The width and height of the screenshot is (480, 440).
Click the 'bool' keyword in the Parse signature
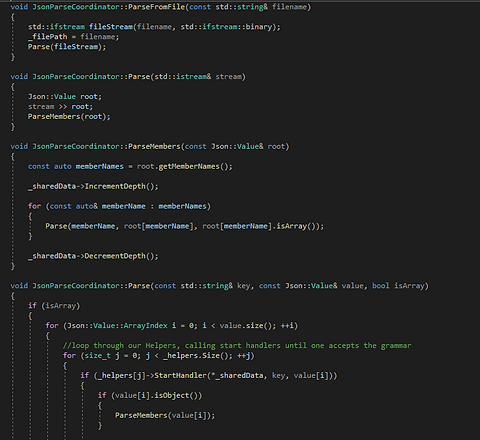(x=381, y=286)
